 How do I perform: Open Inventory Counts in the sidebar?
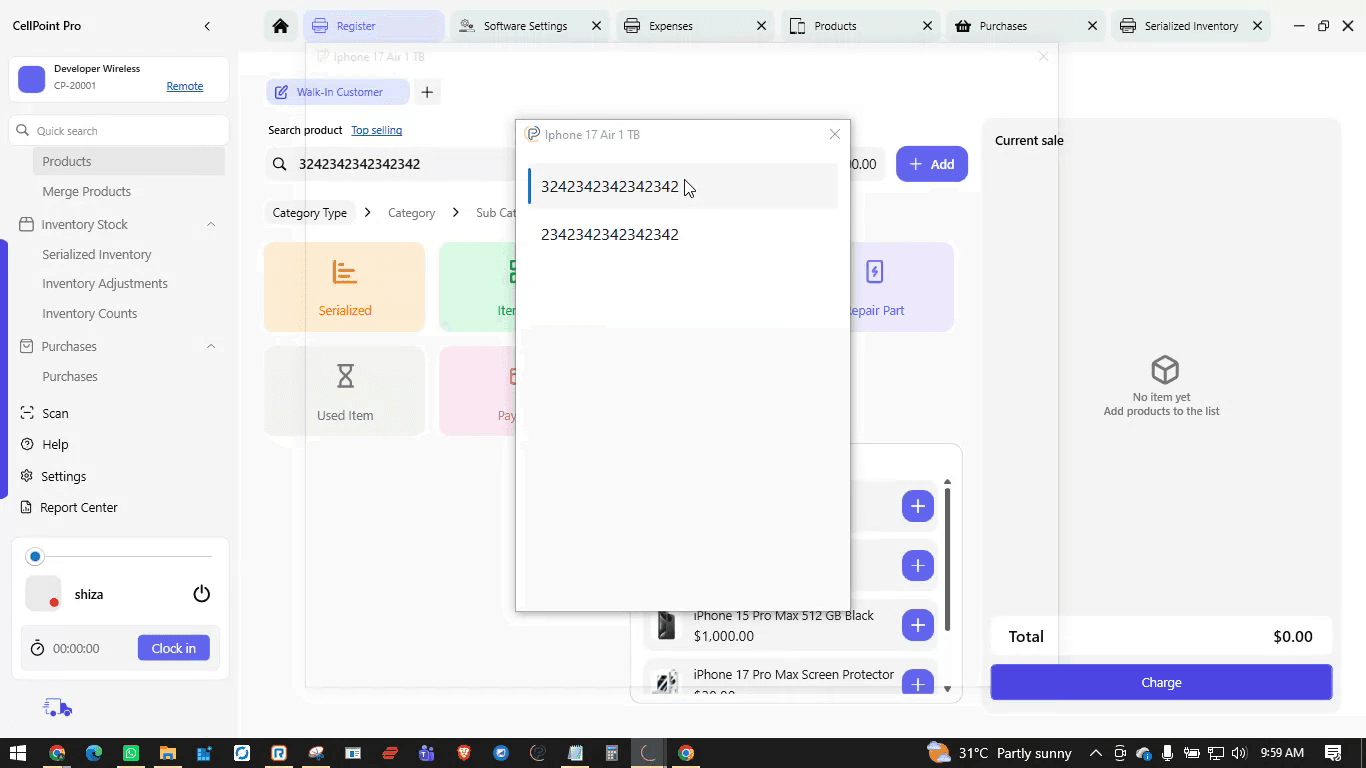[x=90, y=313]
